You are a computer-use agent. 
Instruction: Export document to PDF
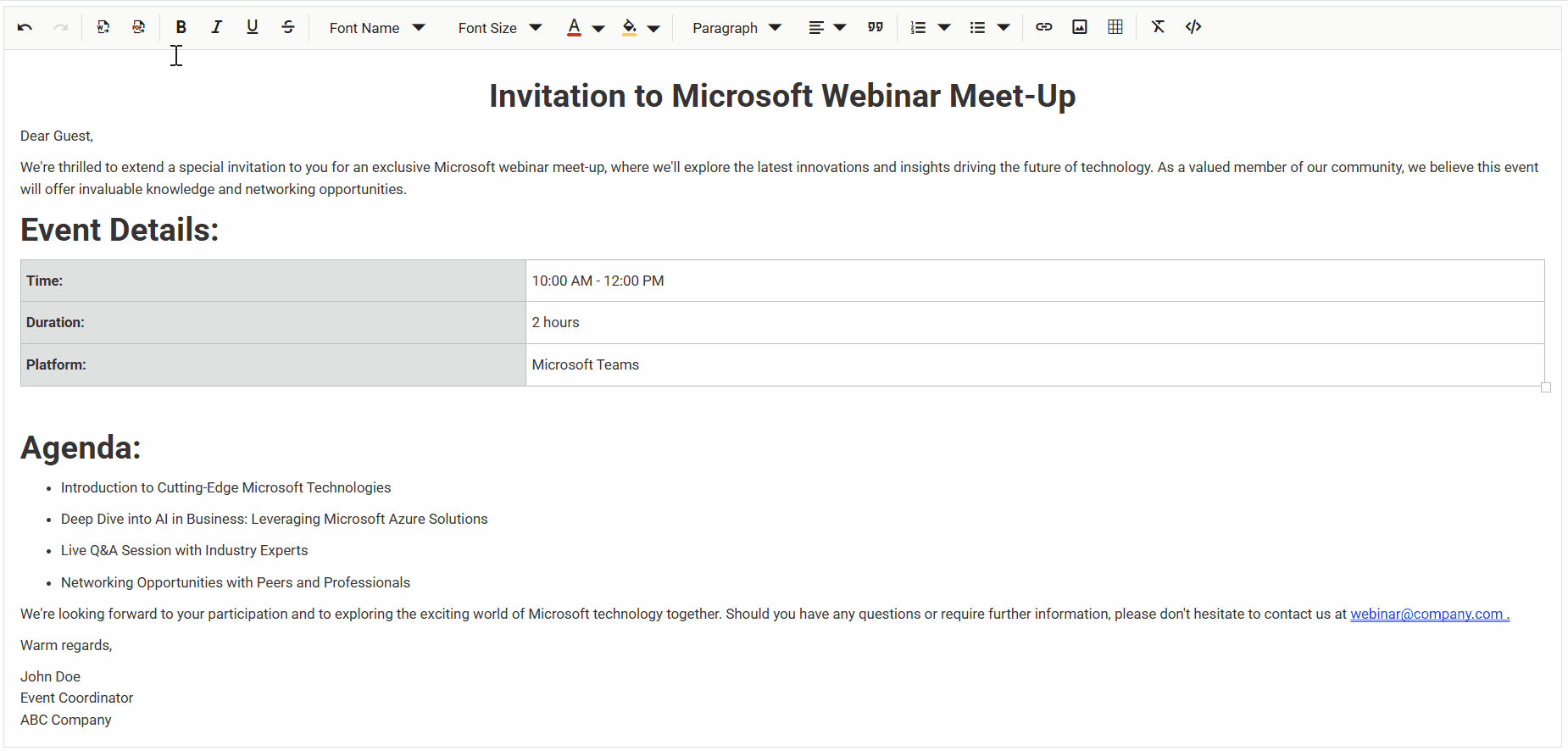coord(139,27)
